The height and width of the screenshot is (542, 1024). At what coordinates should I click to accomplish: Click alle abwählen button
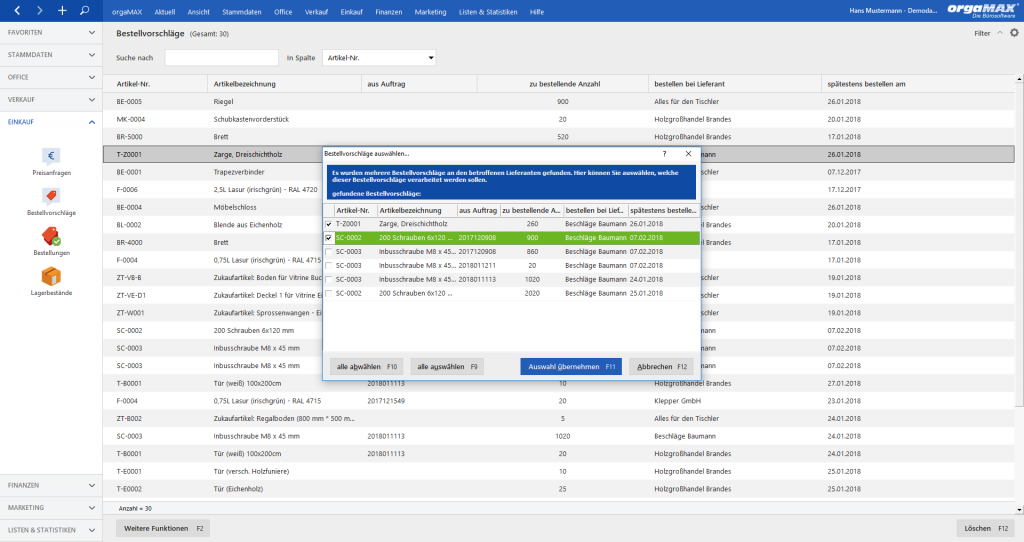[366, 366]
